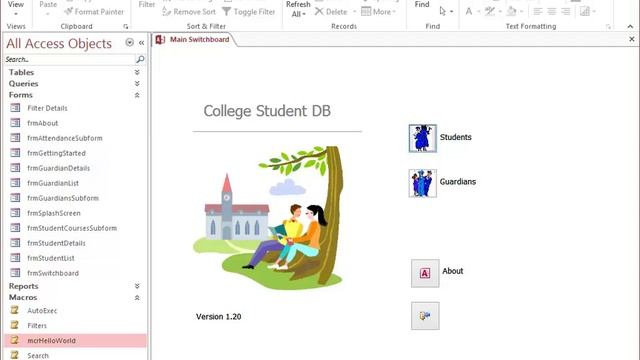This screenshot has height=360, width=640.
Task: Select frmGuardianDetails form entry
Action: pos(58,168)
